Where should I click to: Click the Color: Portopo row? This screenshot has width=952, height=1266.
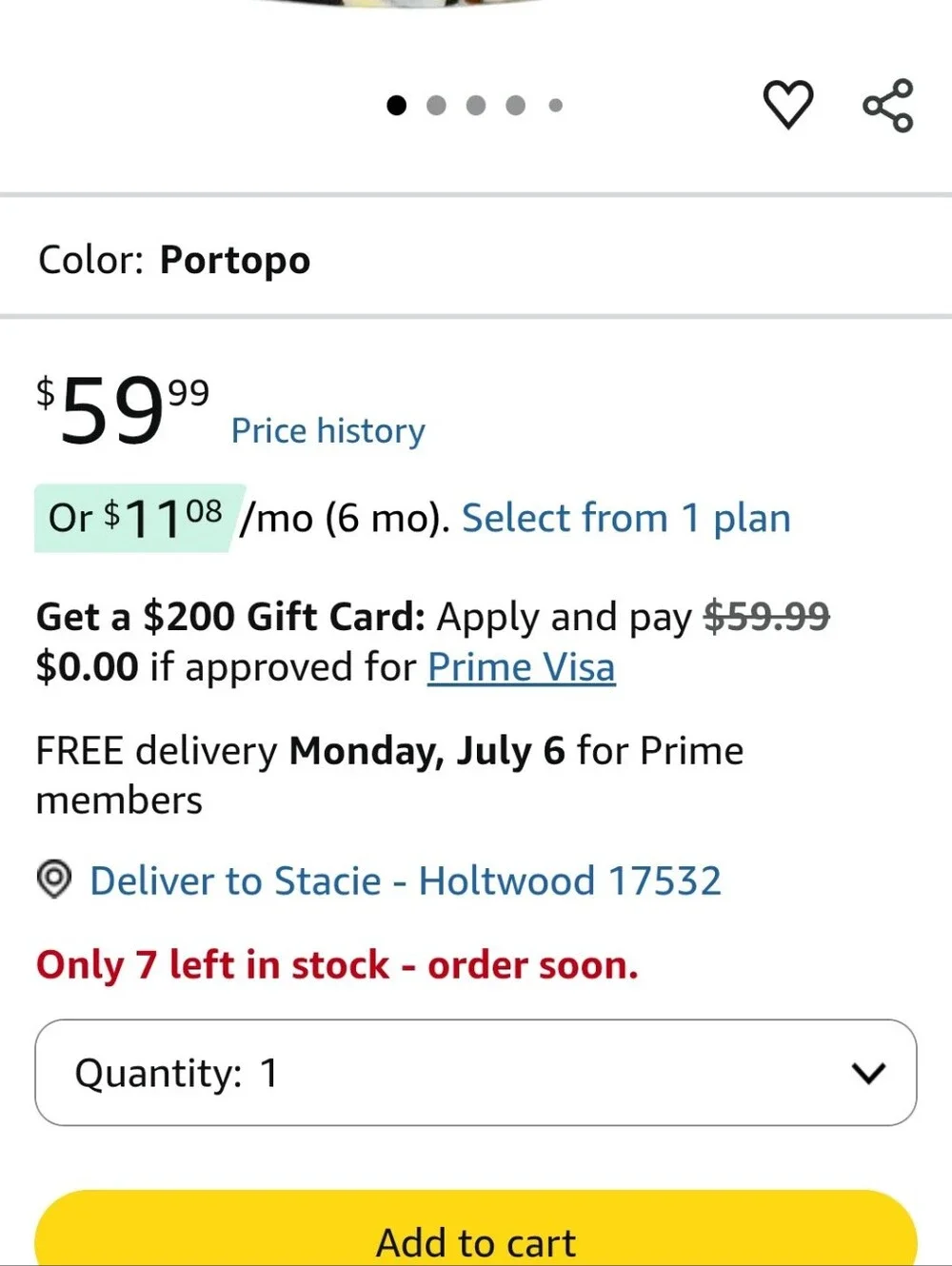pos(476,259)
